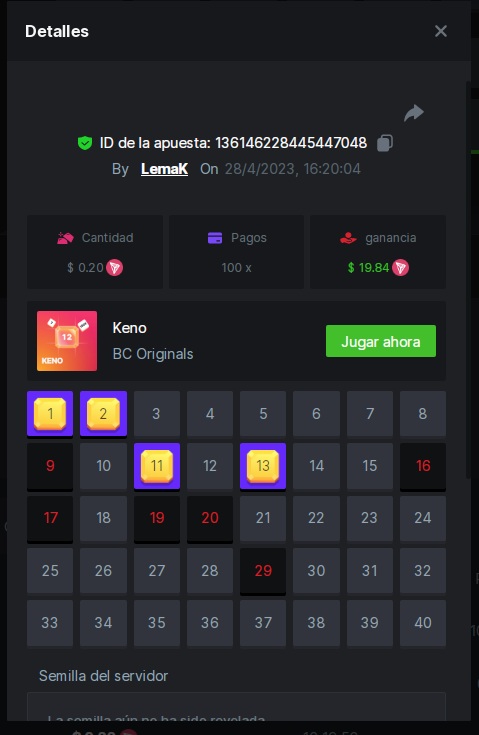Click the Jugar ahora button
Screen dimensions: 479x735
click(381, 341)
